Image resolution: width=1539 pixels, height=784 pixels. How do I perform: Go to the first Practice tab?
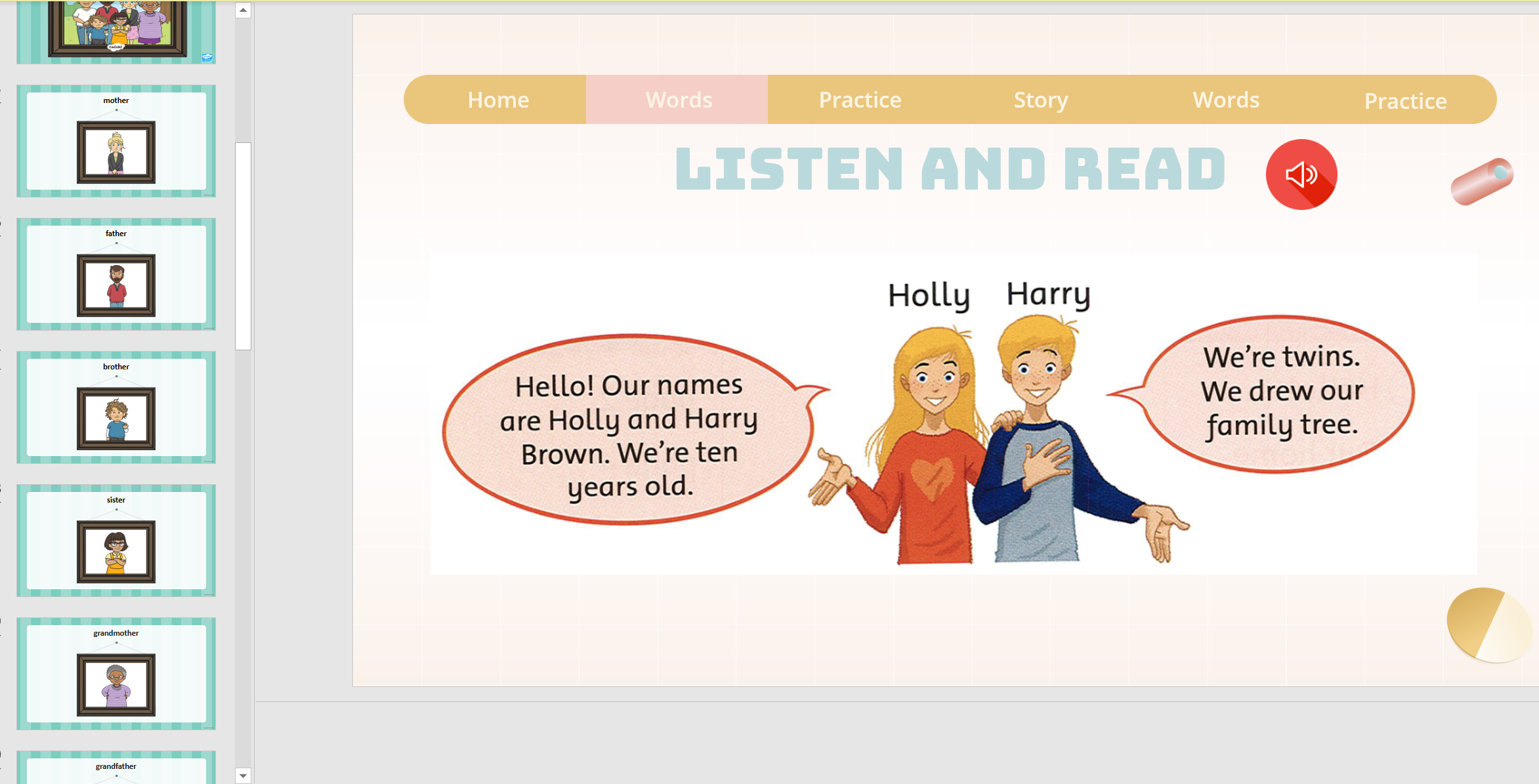860,100
